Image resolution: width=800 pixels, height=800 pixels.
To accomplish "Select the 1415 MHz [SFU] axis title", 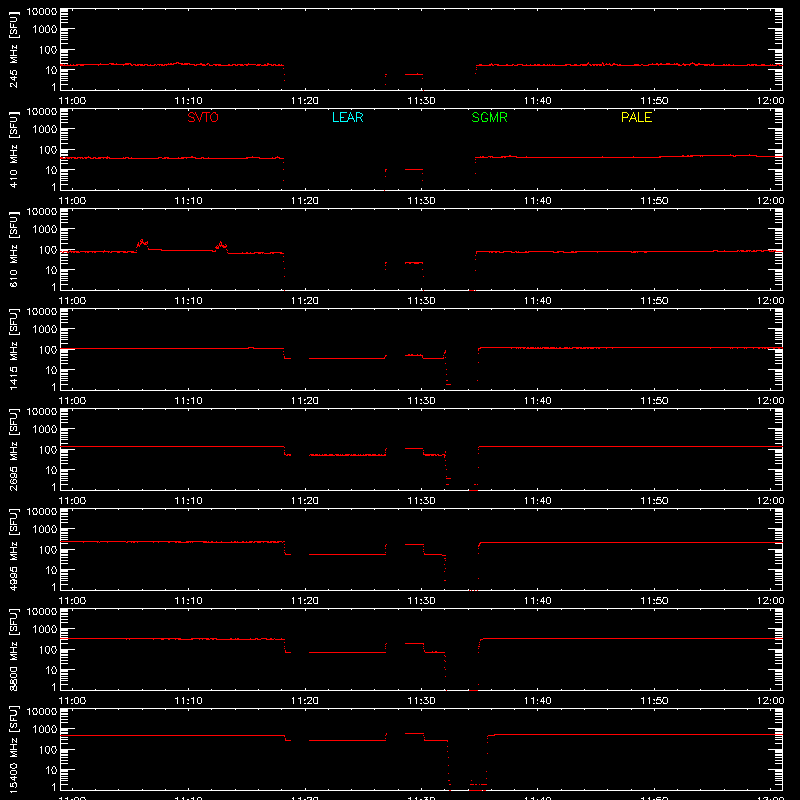I will 13,350.
